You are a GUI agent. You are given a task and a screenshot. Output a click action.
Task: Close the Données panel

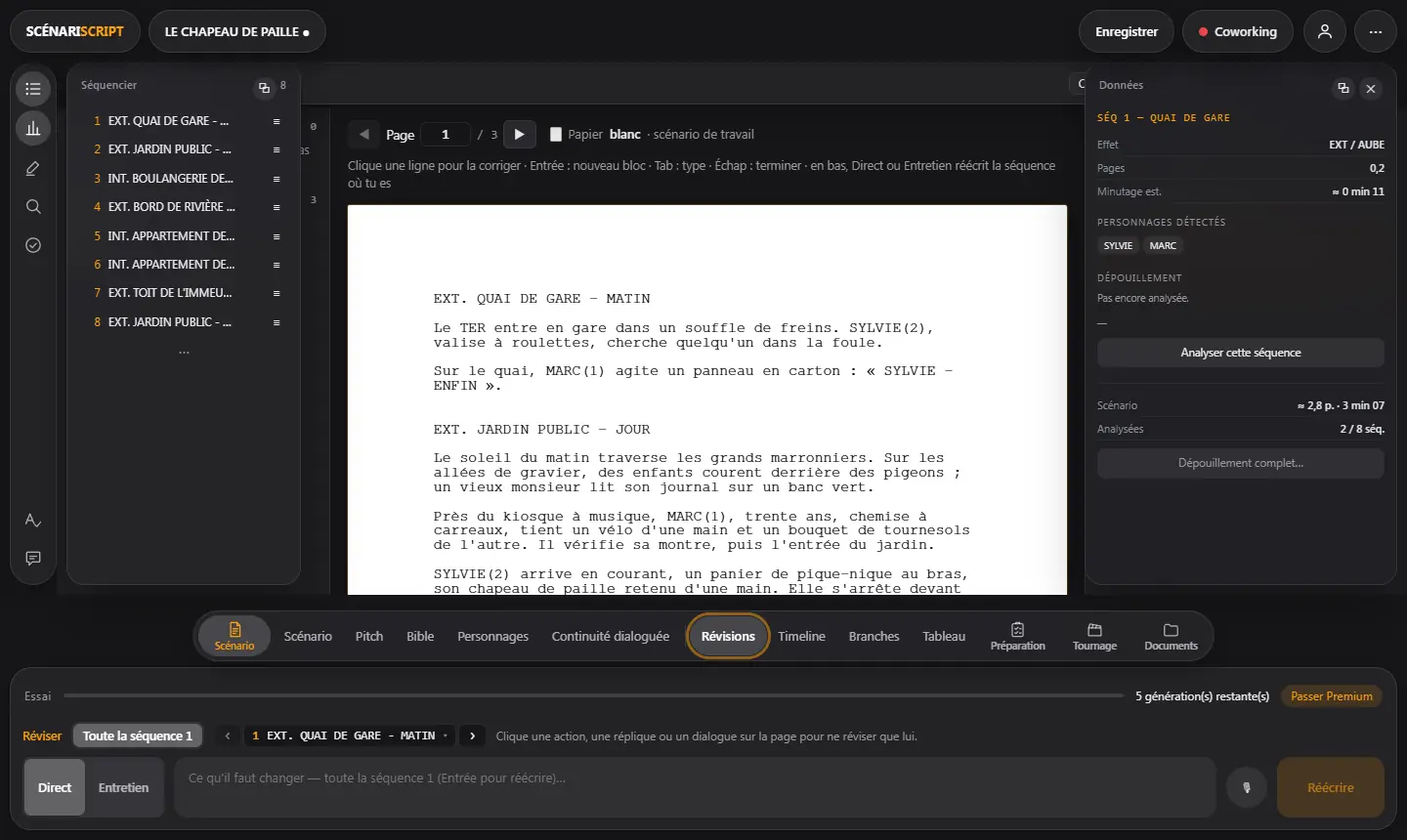click(1371, 89)
